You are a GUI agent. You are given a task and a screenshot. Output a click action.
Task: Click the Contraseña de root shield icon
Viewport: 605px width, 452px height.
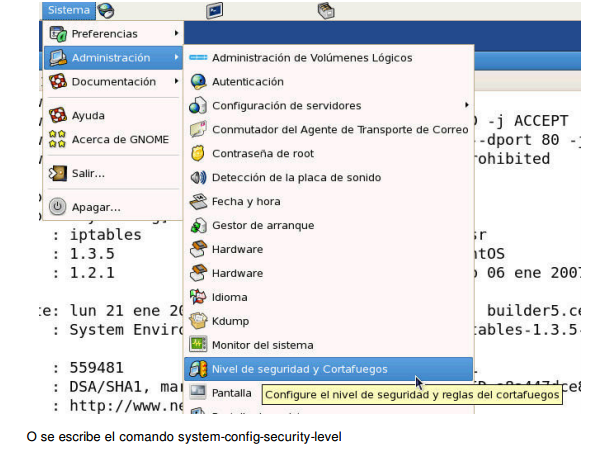198,154
